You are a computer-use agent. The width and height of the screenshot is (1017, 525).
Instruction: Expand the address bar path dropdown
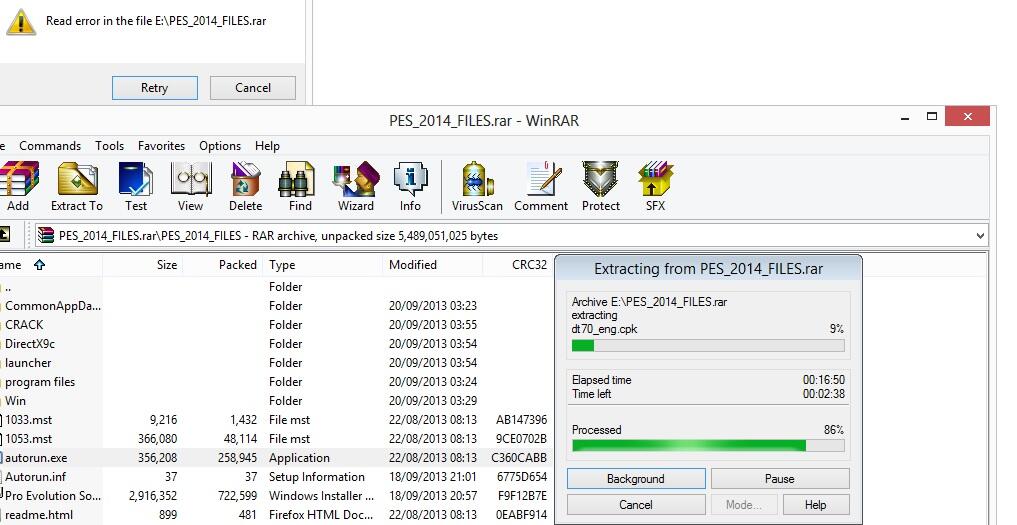click(980, 236)
